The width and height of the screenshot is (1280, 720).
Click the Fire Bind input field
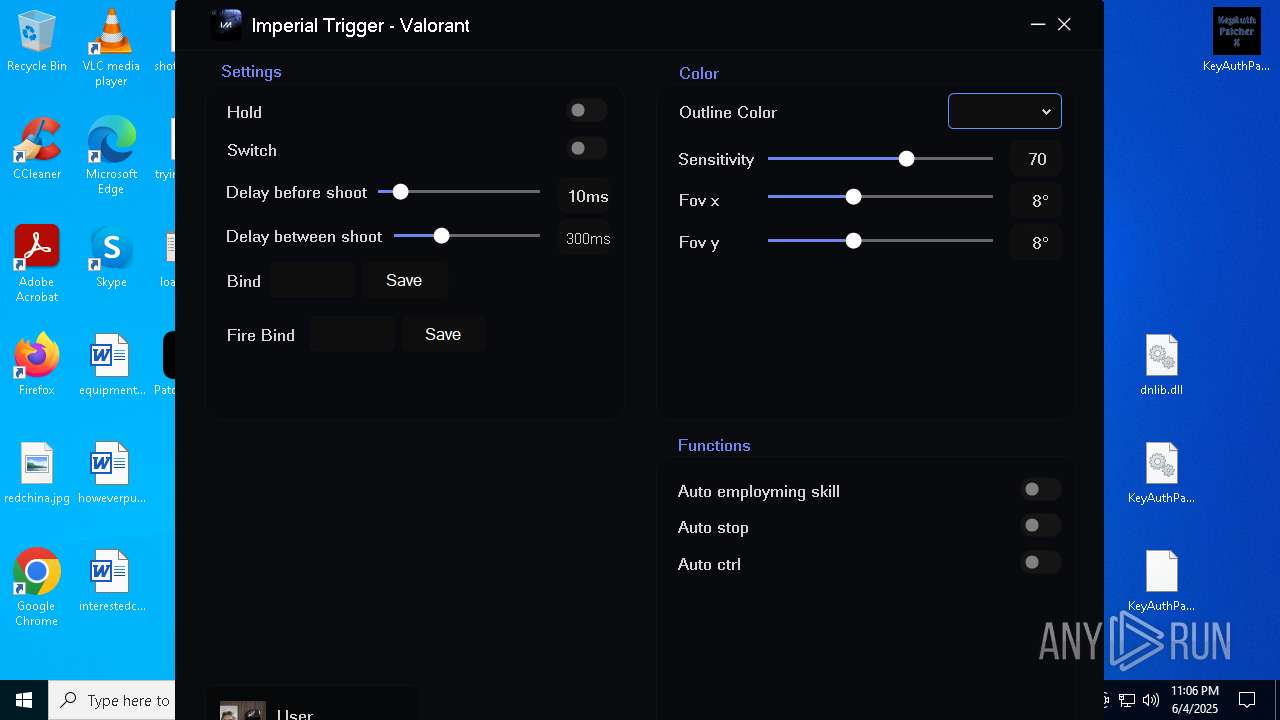pos(352,334)
